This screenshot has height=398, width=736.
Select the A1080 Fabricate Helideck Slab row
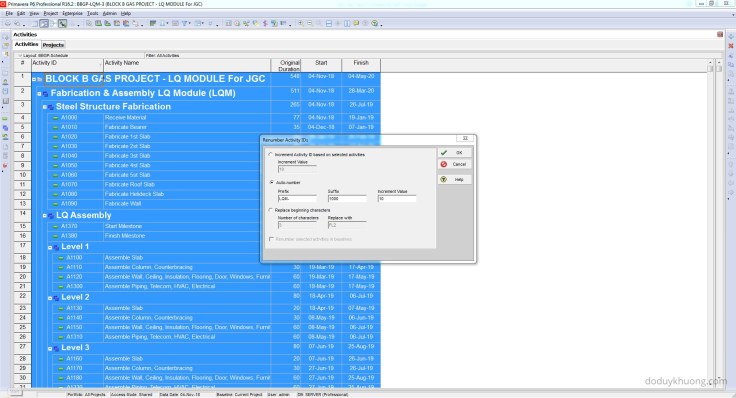pos(146,194)
